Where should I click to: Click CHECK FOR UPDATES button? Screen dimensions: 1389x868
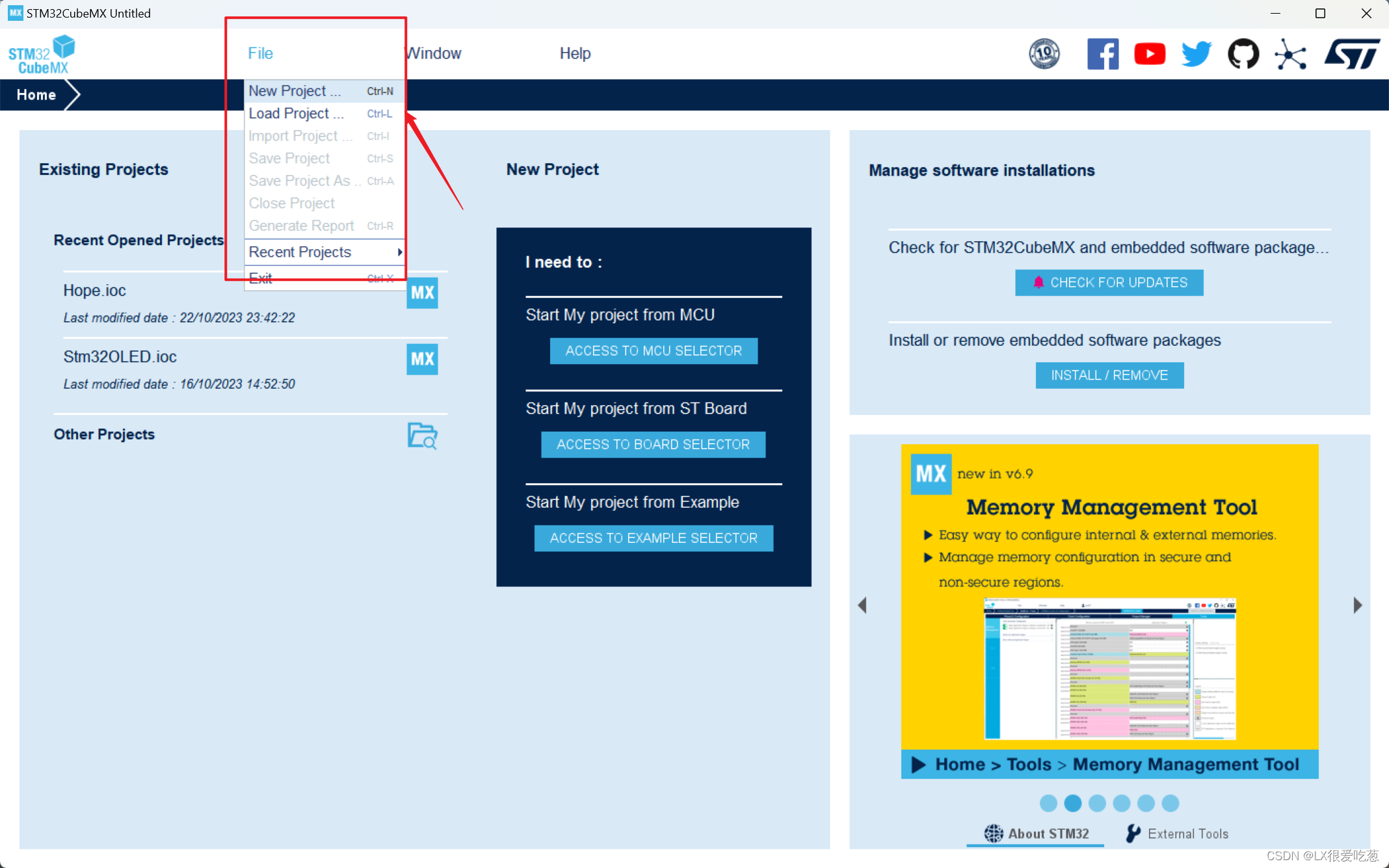(1109, 283)
